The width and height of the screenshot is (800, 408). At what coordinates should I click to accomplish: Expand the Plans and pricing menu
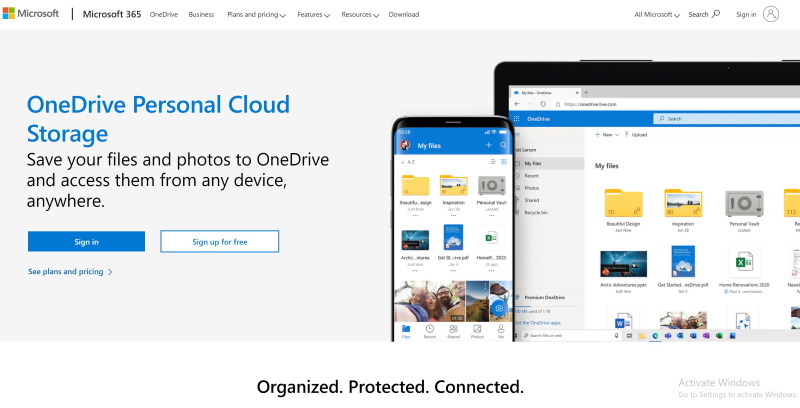pos(256,14)
